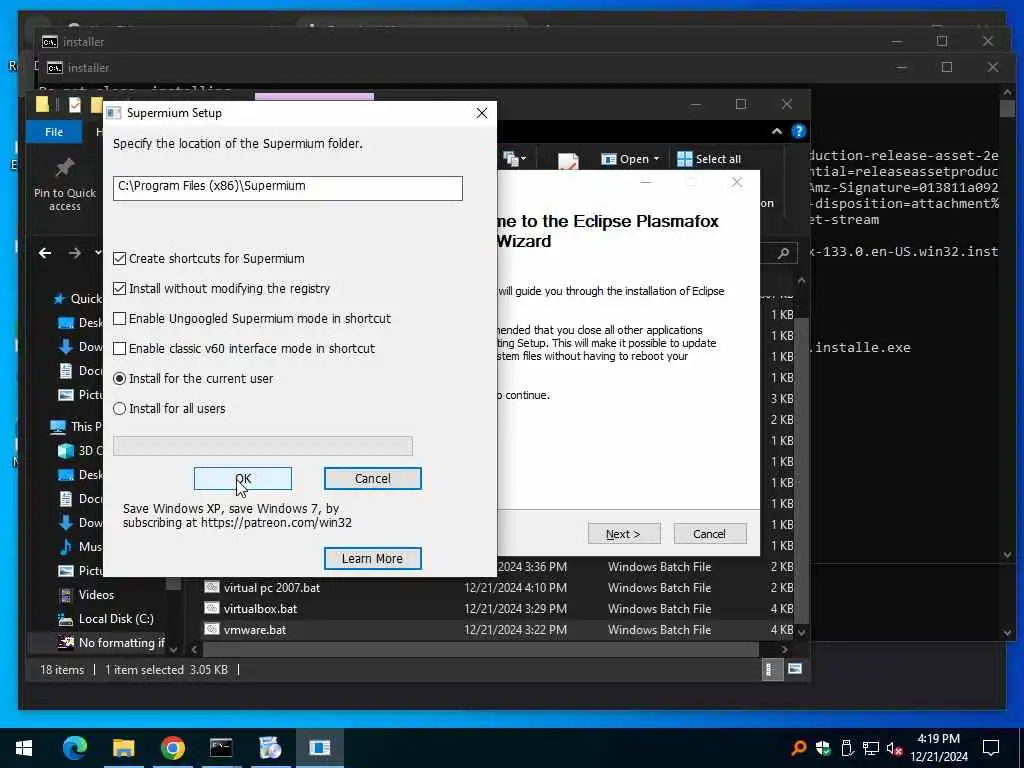Switch to large icons view in status bar

tap(795, 669)
